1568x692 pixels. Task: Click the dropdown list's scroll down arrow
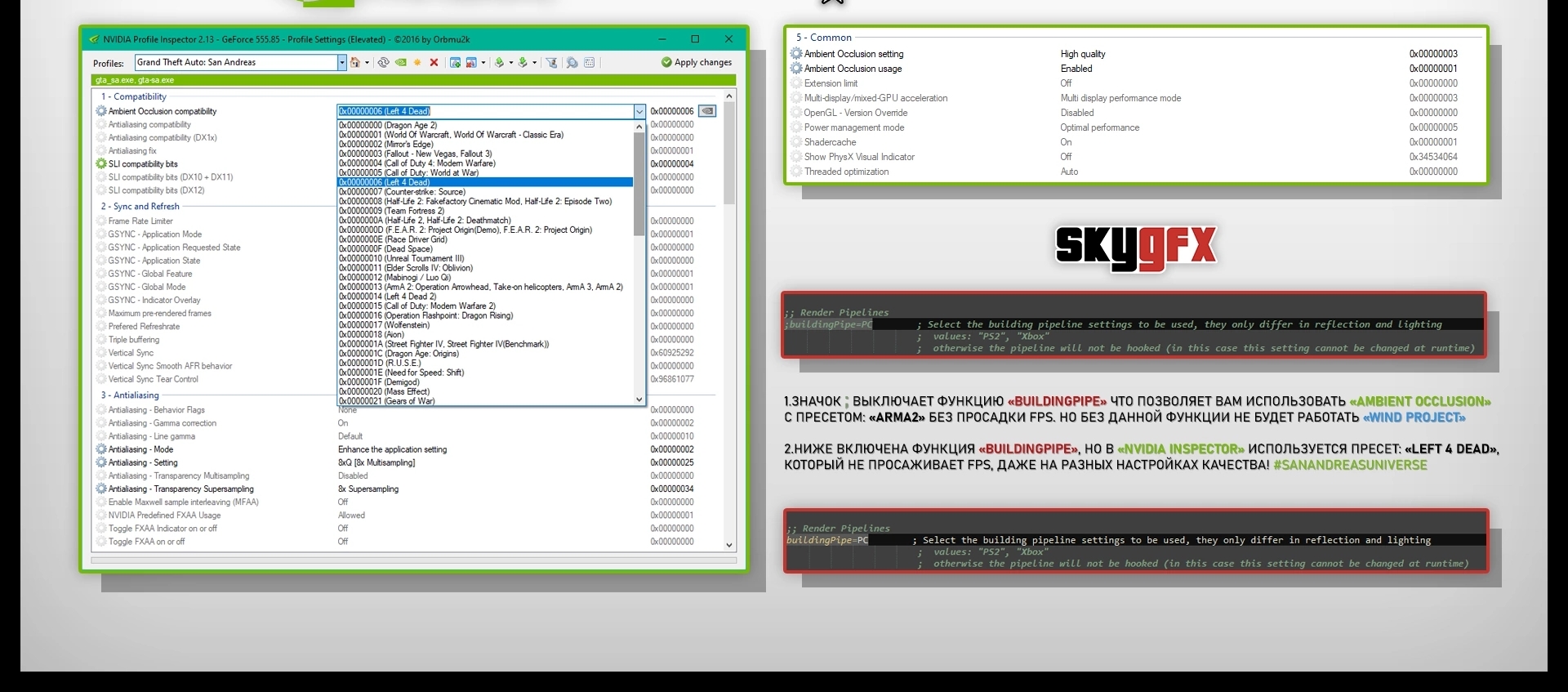pyautogui.click(x=639, y=399)
